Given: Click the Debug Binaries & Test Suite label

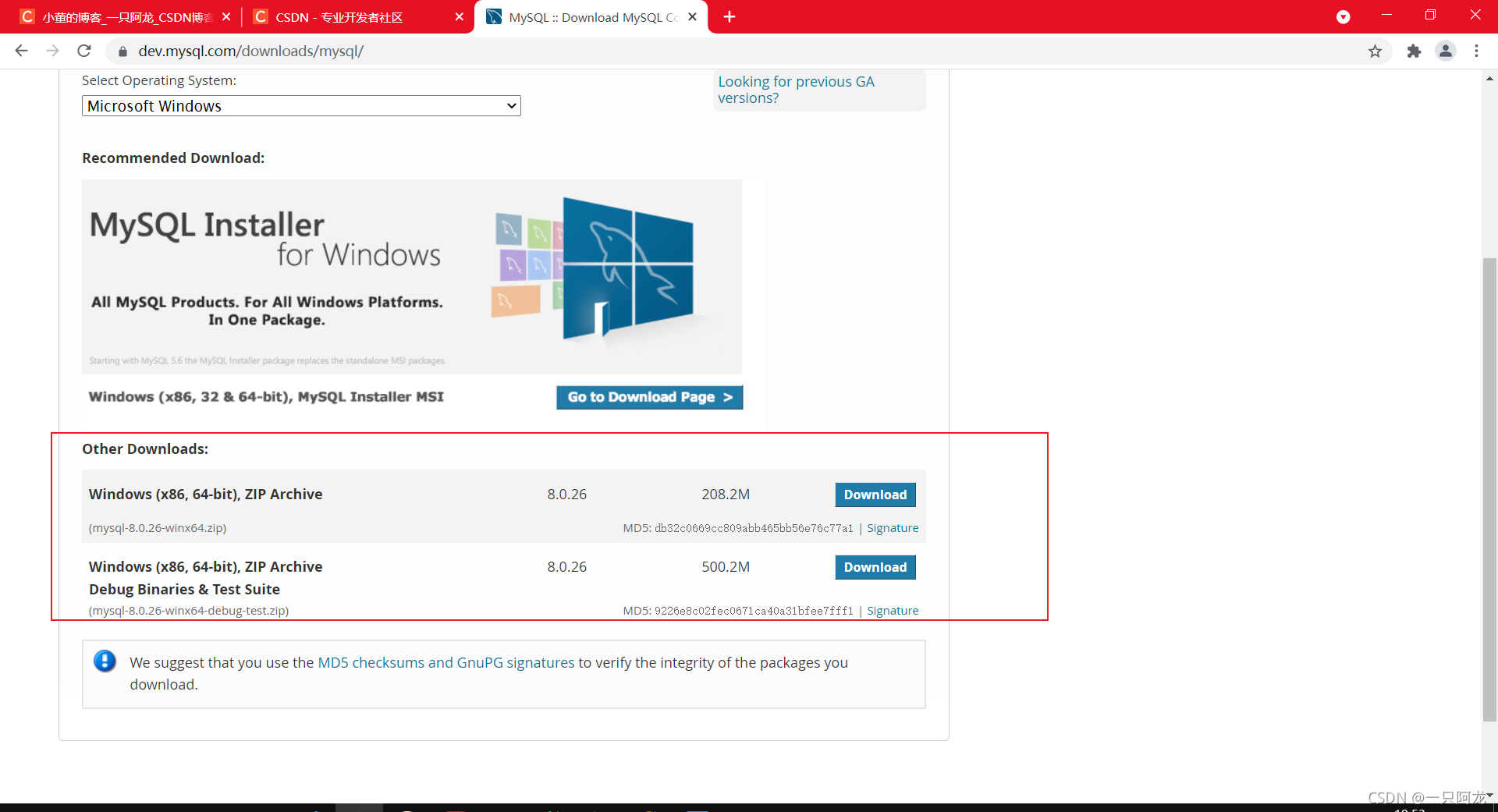Looking at the screenshot, I should pos(184,590).
